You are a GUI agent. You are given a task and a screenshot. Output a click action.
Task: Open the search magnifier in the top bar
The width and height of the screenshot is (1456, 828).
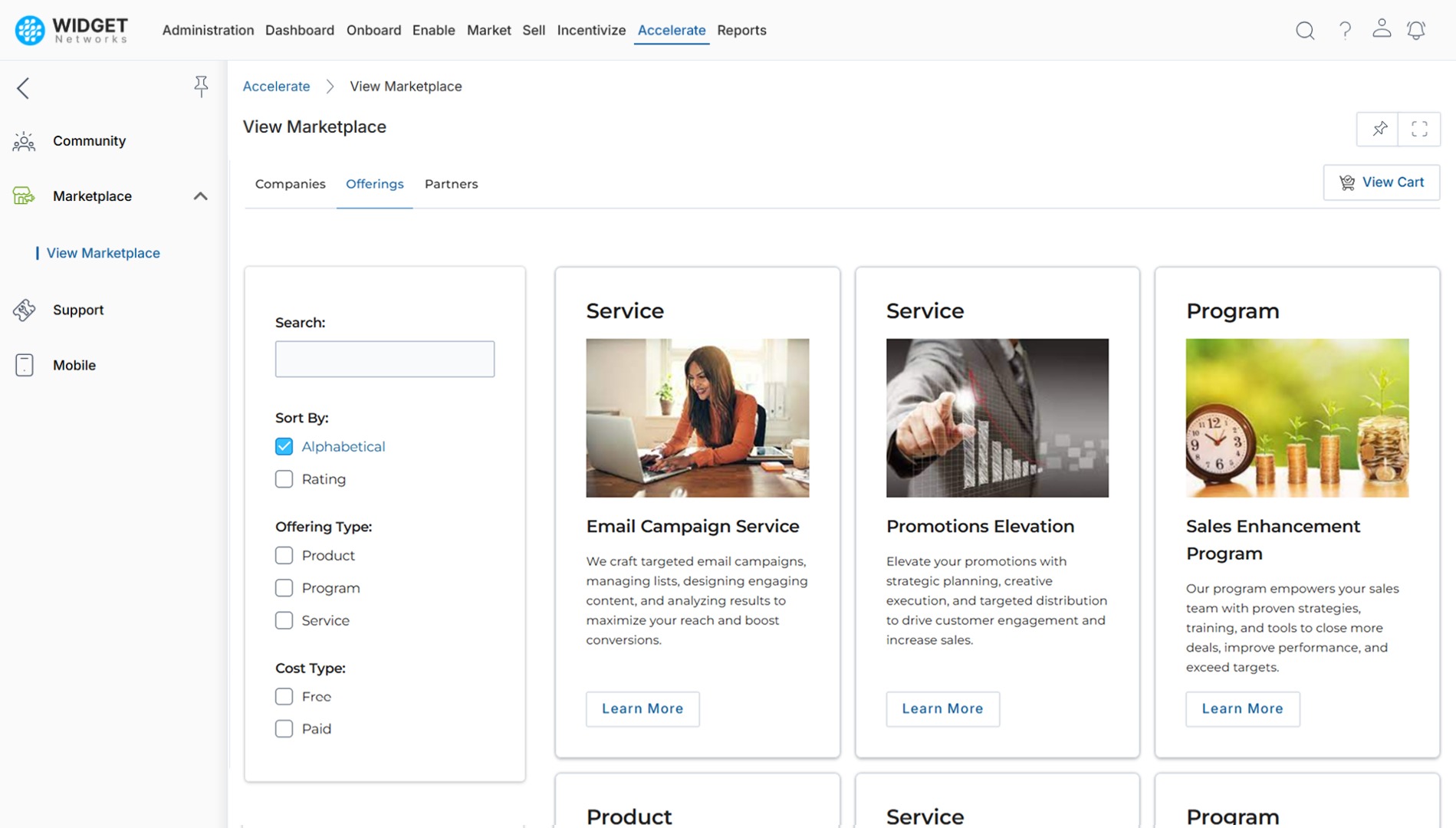pyautogui.click(x=1304, y=31)
